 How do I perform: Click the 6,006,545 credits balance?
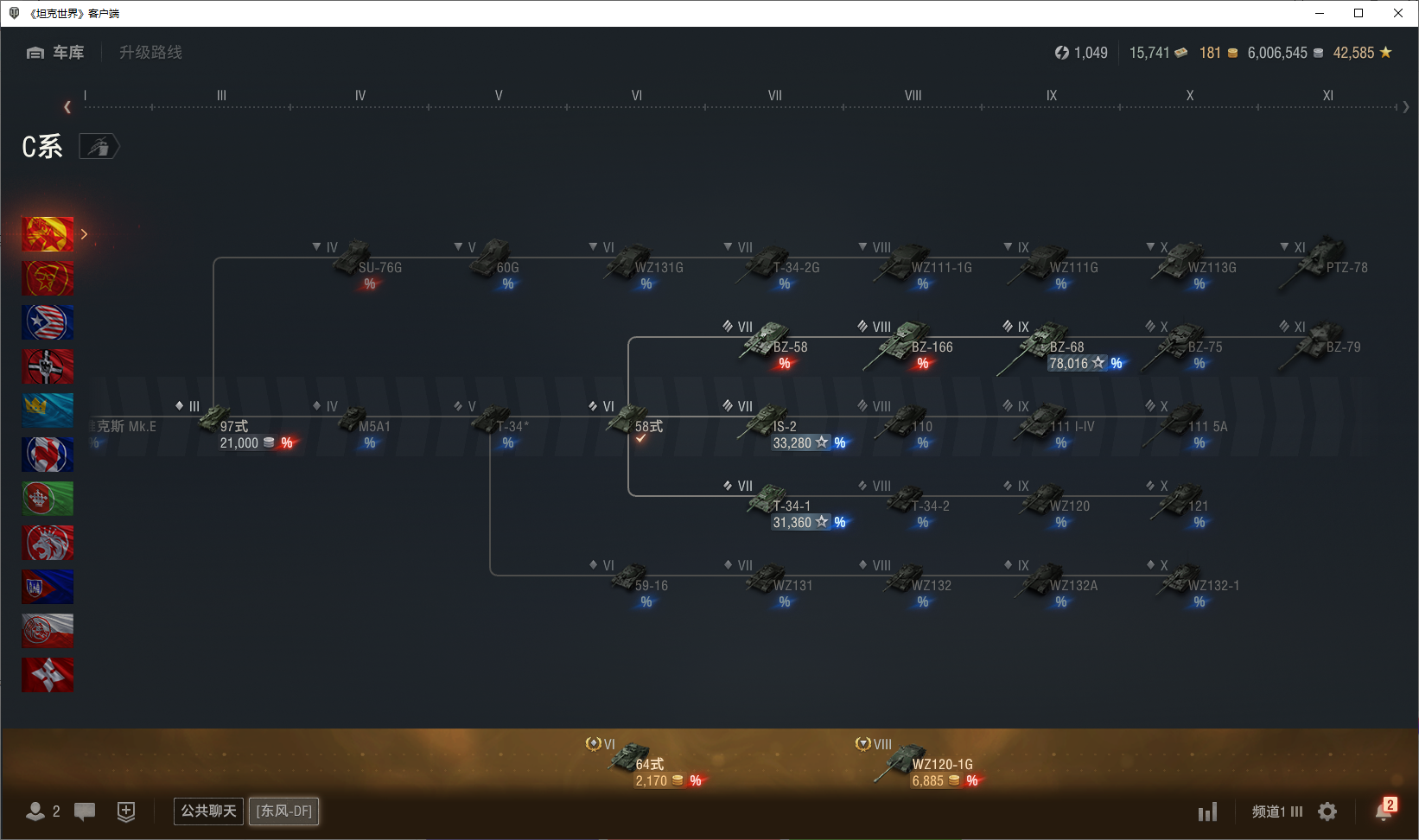click(1285, 53)
